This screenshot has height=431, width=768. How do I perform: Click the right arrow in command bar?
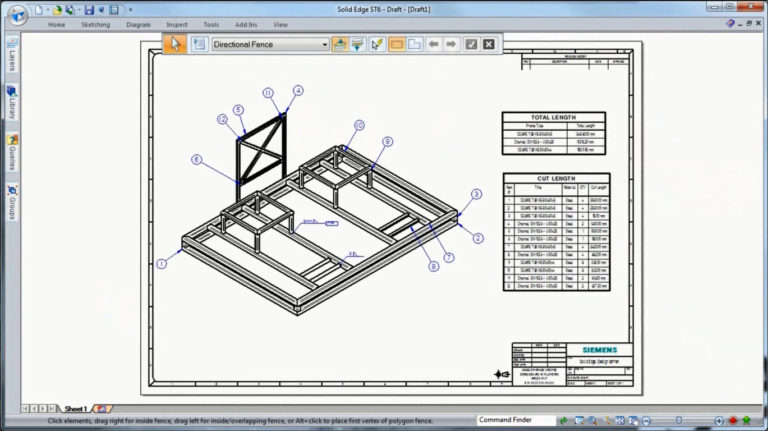pyautogui.click(x=451, y=44)
